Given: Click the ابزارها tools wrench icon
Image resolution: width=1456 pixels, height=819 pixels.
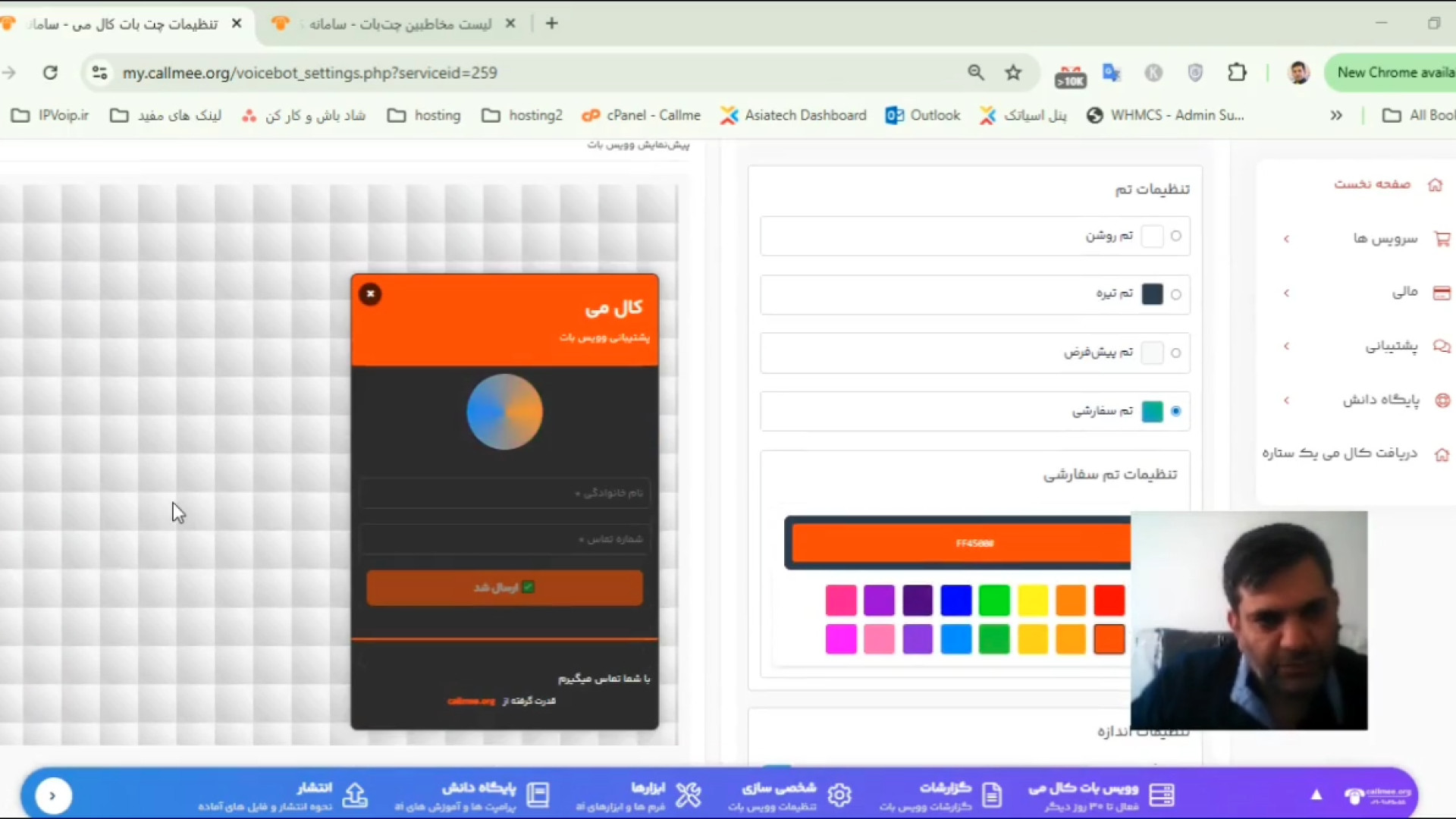Looking at the screenshot, I should pyautogui.click(x=688, y=795).
